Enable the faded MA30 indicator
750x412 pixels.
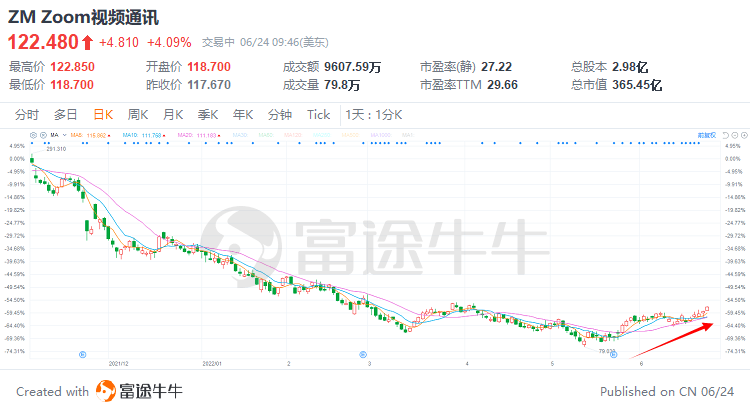pyautogui.click(x=240, y=135)
